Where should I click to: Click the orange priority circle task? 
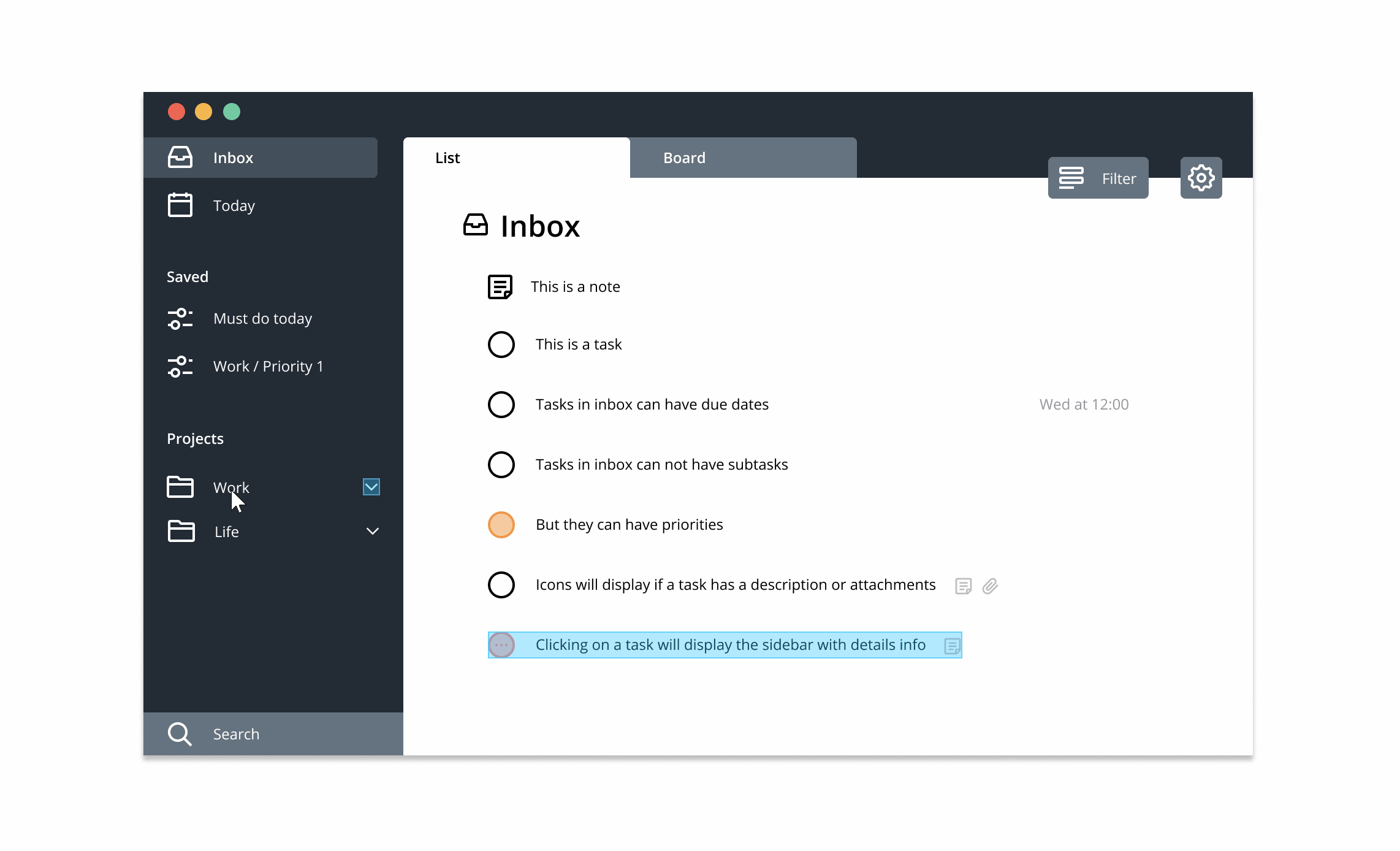[501, 525]
